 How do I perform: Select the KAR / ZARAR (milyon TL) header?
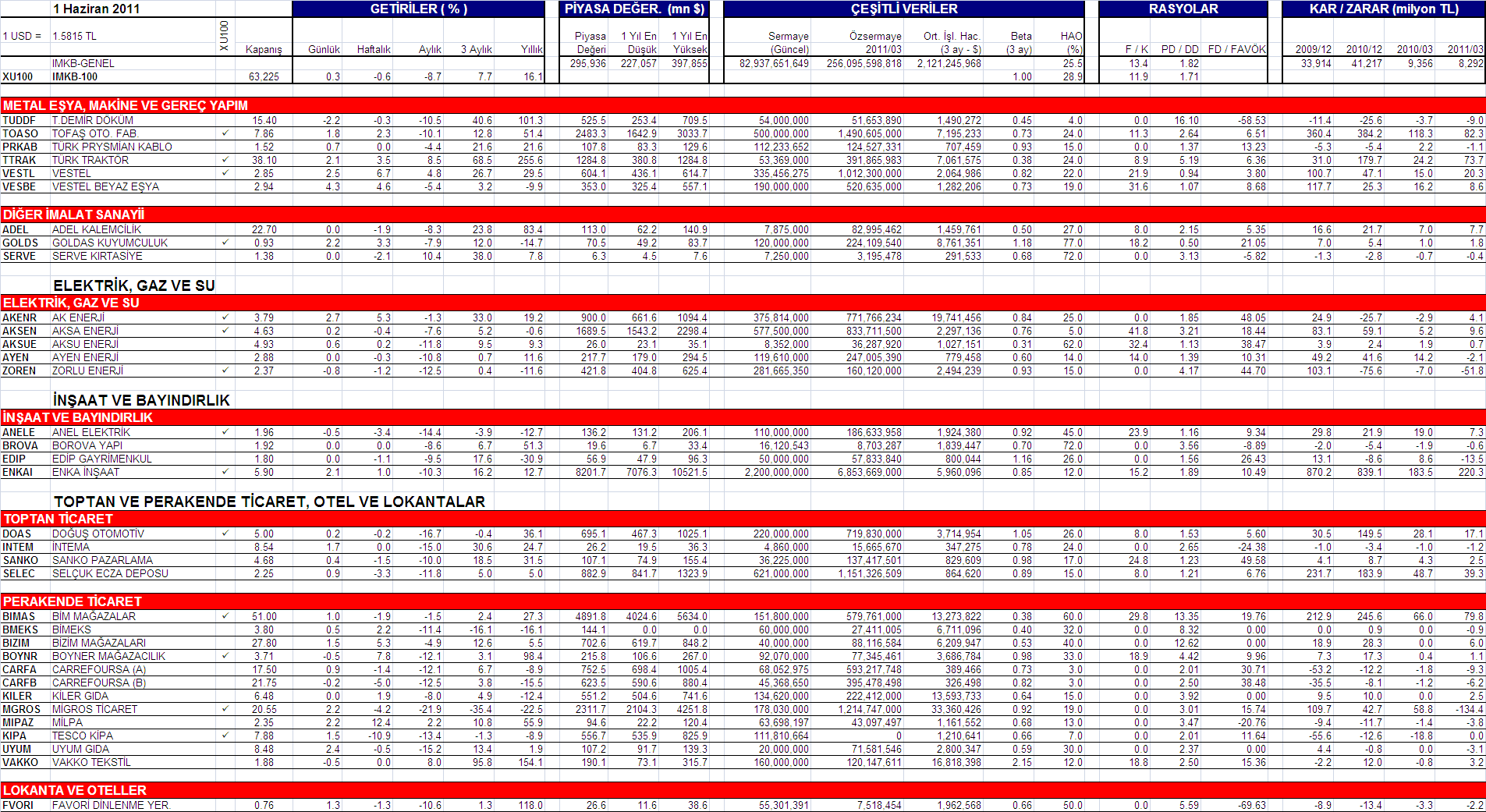tap(1384, 9)
